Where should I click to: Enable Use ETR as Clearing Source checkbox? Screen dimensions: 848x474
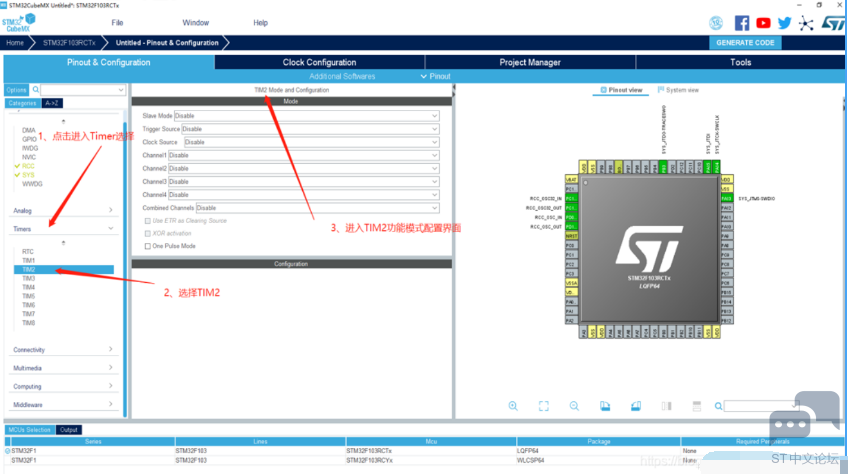tap(148, 221)
